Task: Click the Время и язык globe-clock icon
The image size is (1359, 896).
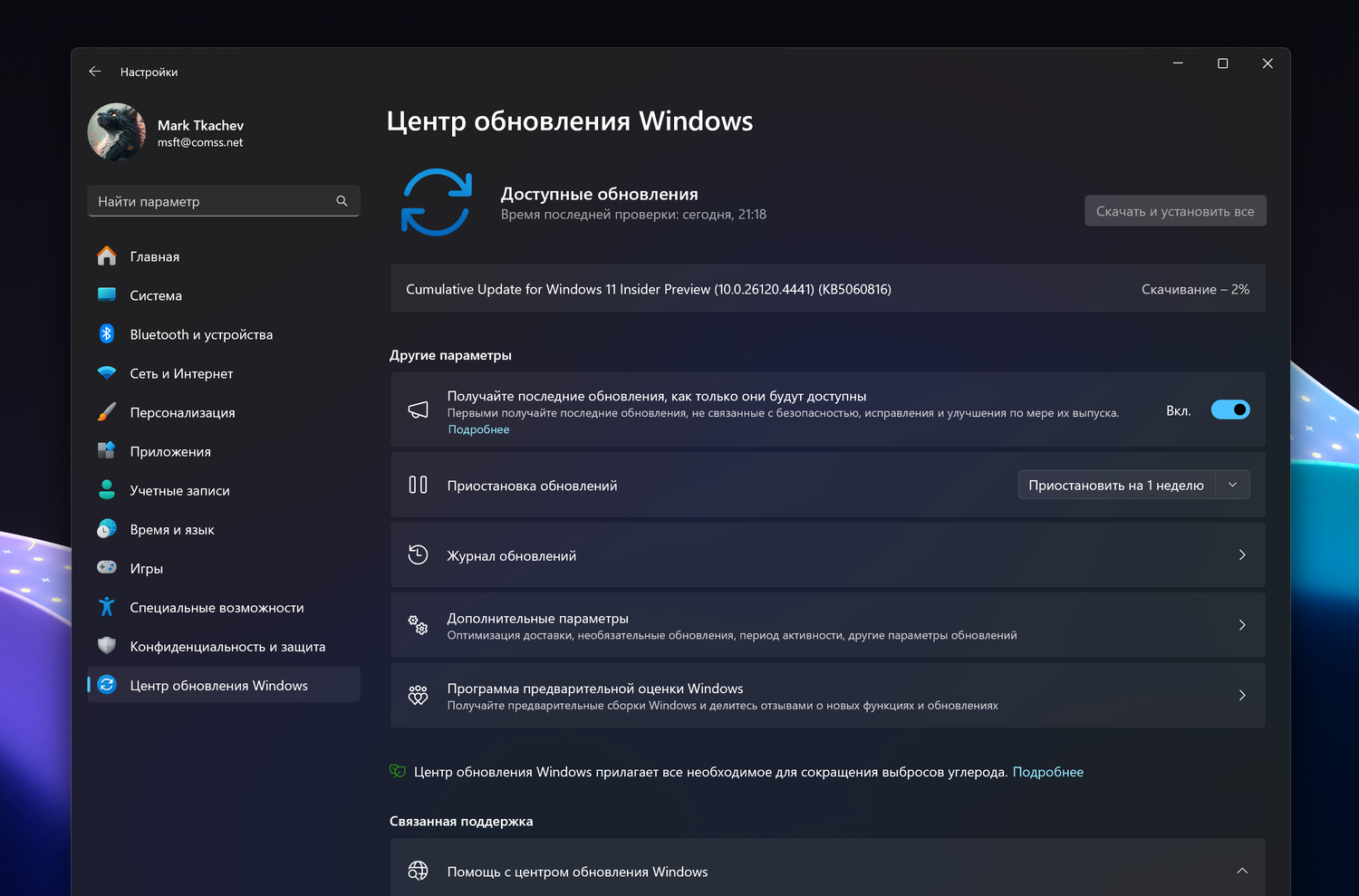Action: pos(107,529)
